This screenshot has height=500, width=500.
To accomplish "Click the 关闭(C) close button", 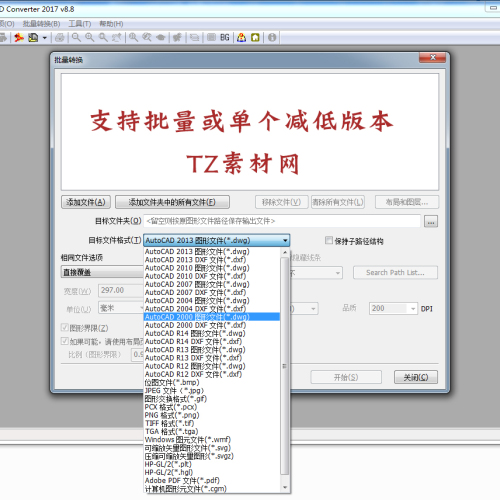I will point(416,377).
